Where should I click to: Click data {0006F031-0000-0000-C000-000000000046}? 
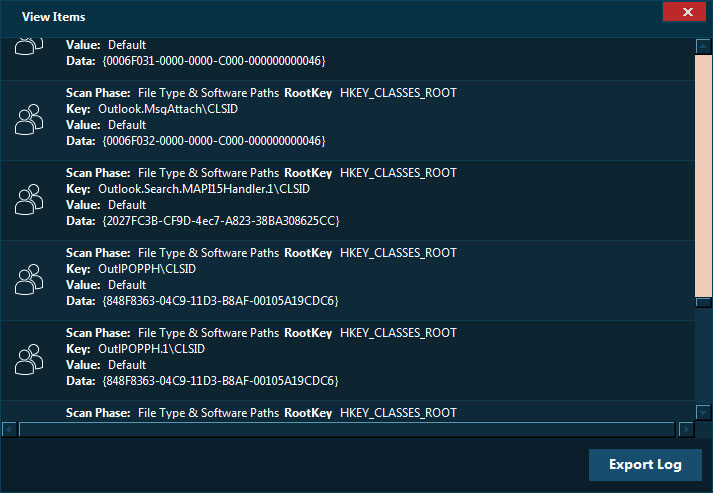(x=214, y=61)
